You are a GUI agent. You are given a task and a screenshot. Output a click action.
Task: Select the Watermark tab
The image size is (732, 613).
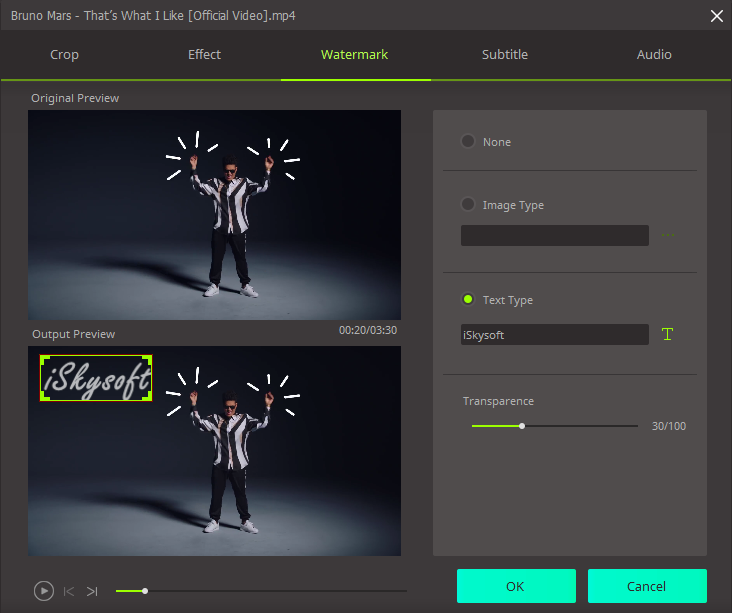click(354, 55)
